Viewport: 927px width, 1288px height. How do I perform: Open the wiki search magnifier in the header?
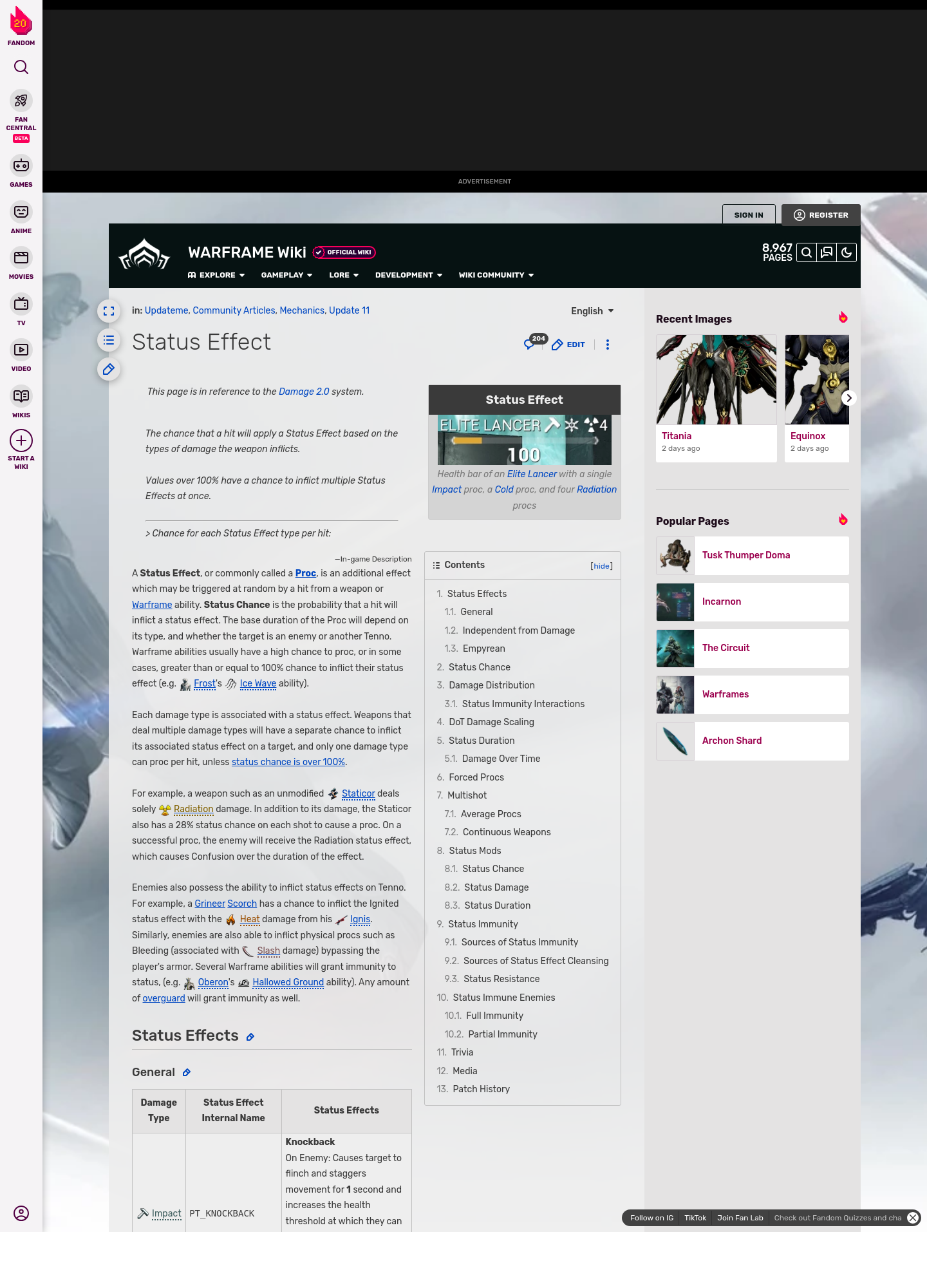coord(806,252)
